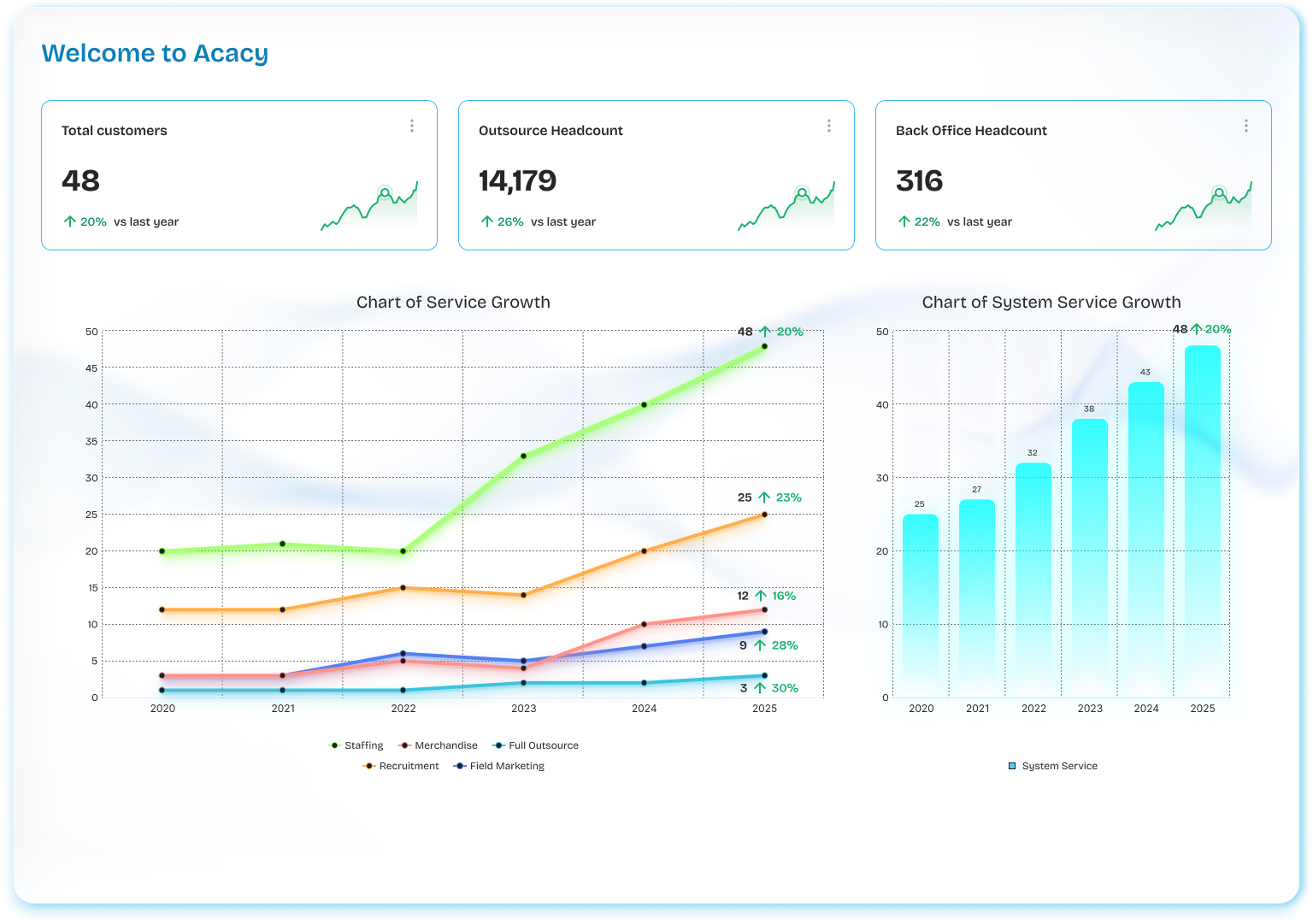Image resolution: width=1313 pixels, height=924 pixels.
Task: Toggle Staffing series in chart legend
Action: pyautogui.click(x=356, y=745)
